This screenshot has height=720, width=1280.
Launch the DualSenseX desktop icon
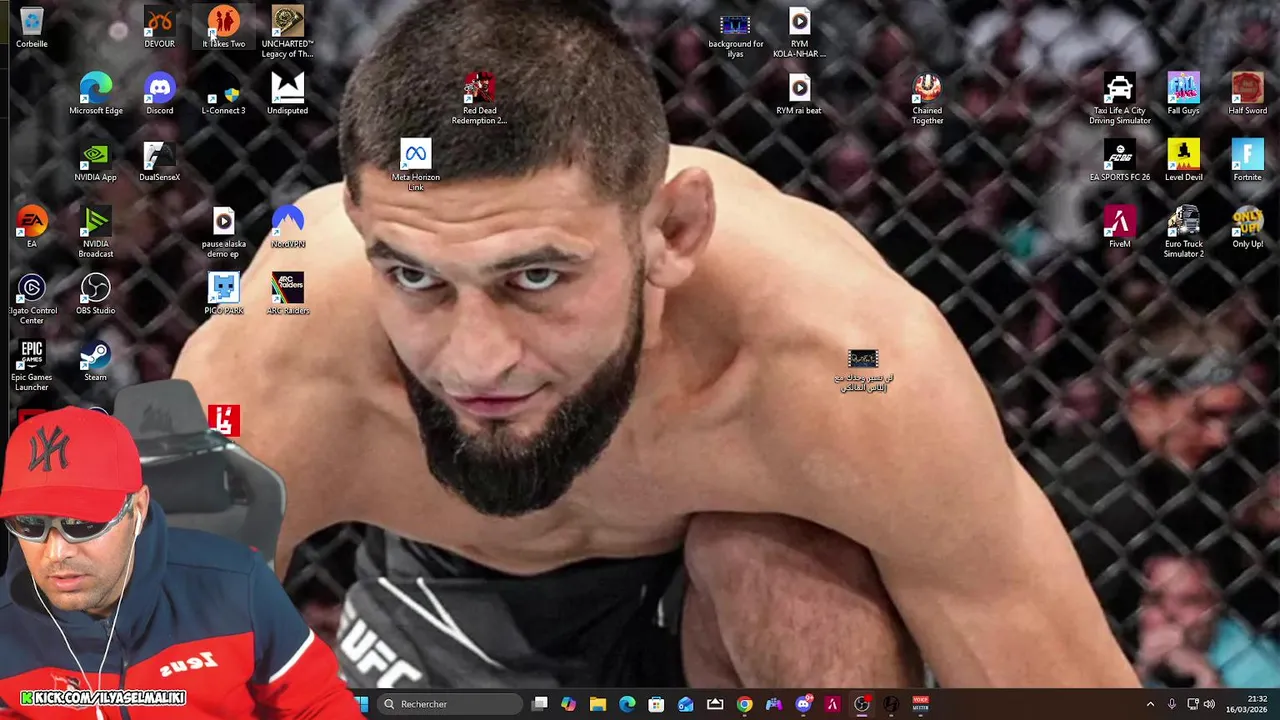click(159, 161)
